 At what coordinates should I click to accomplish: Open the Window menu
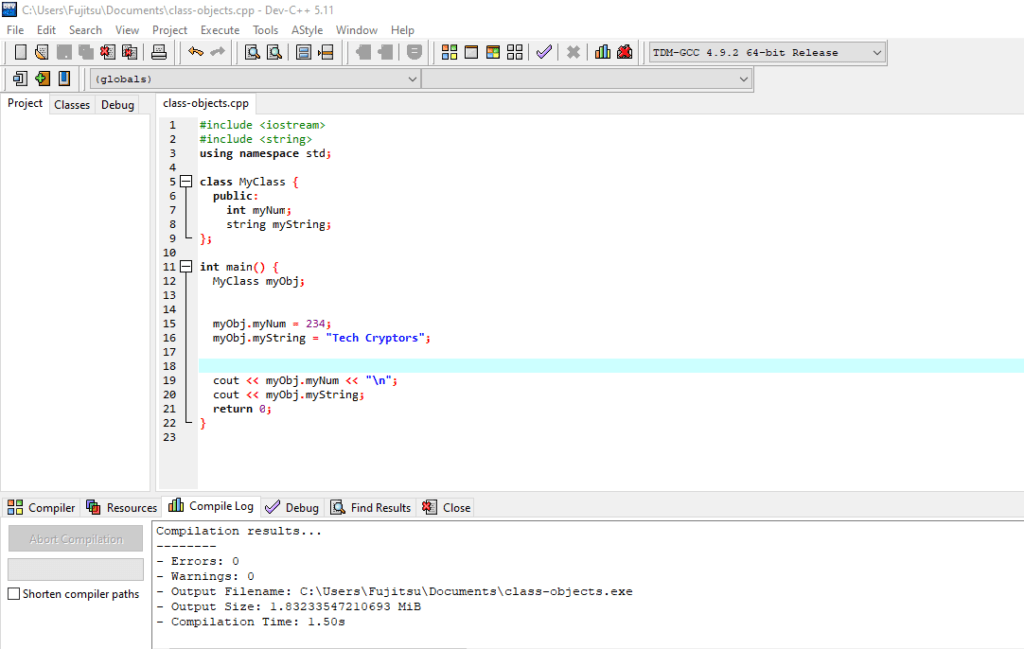(357, 30)
